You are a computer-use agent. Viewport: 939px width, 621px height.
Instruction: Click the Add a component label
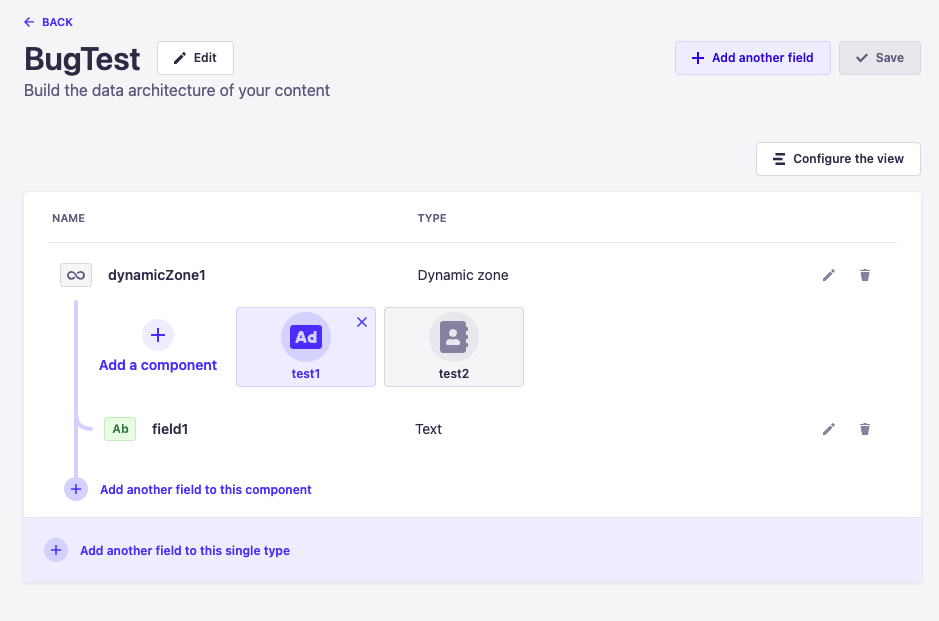pyautogui.click(x=158, y=365)
